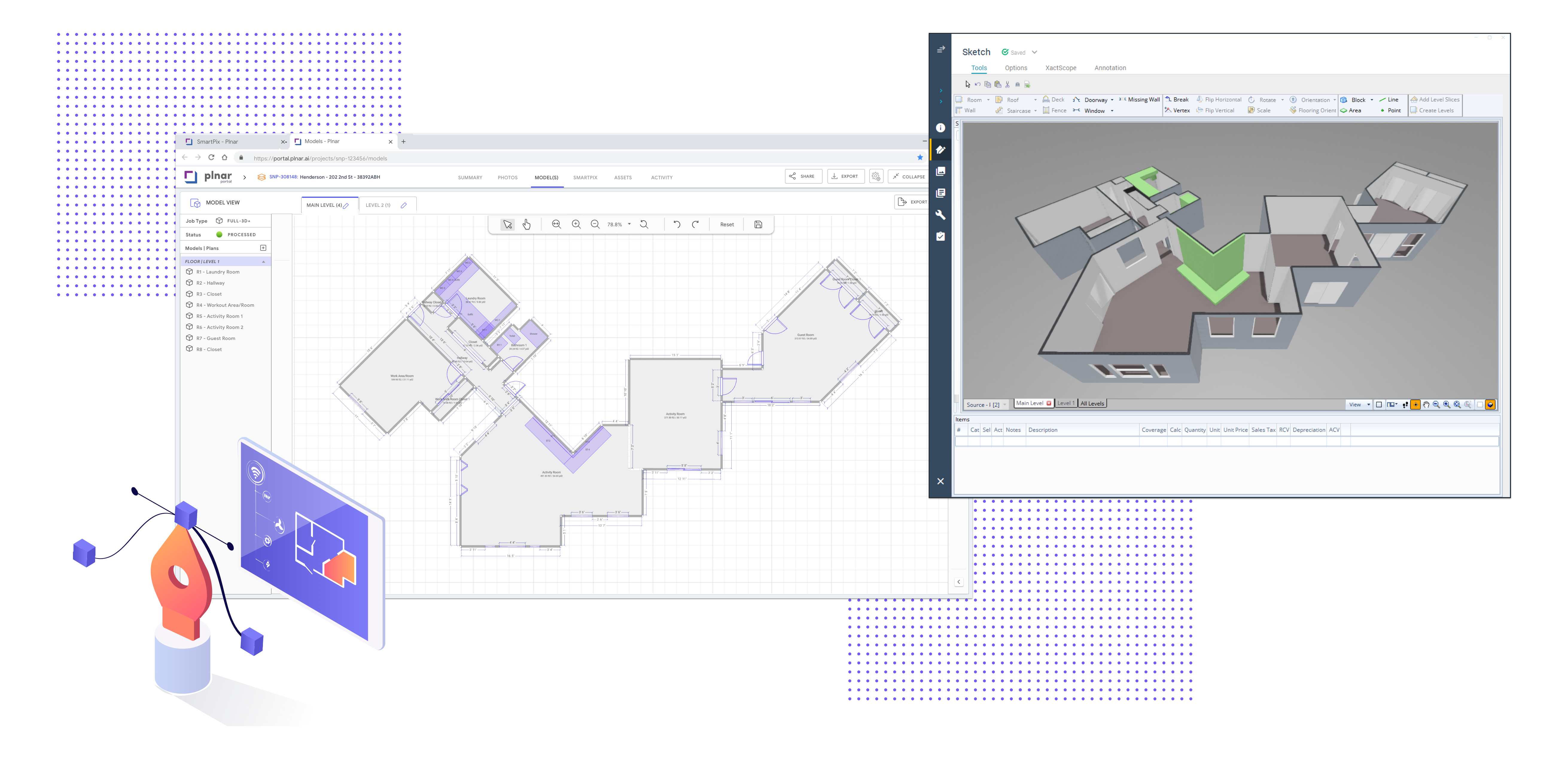Open the Source dropdown in Sketch

point(986,404)
